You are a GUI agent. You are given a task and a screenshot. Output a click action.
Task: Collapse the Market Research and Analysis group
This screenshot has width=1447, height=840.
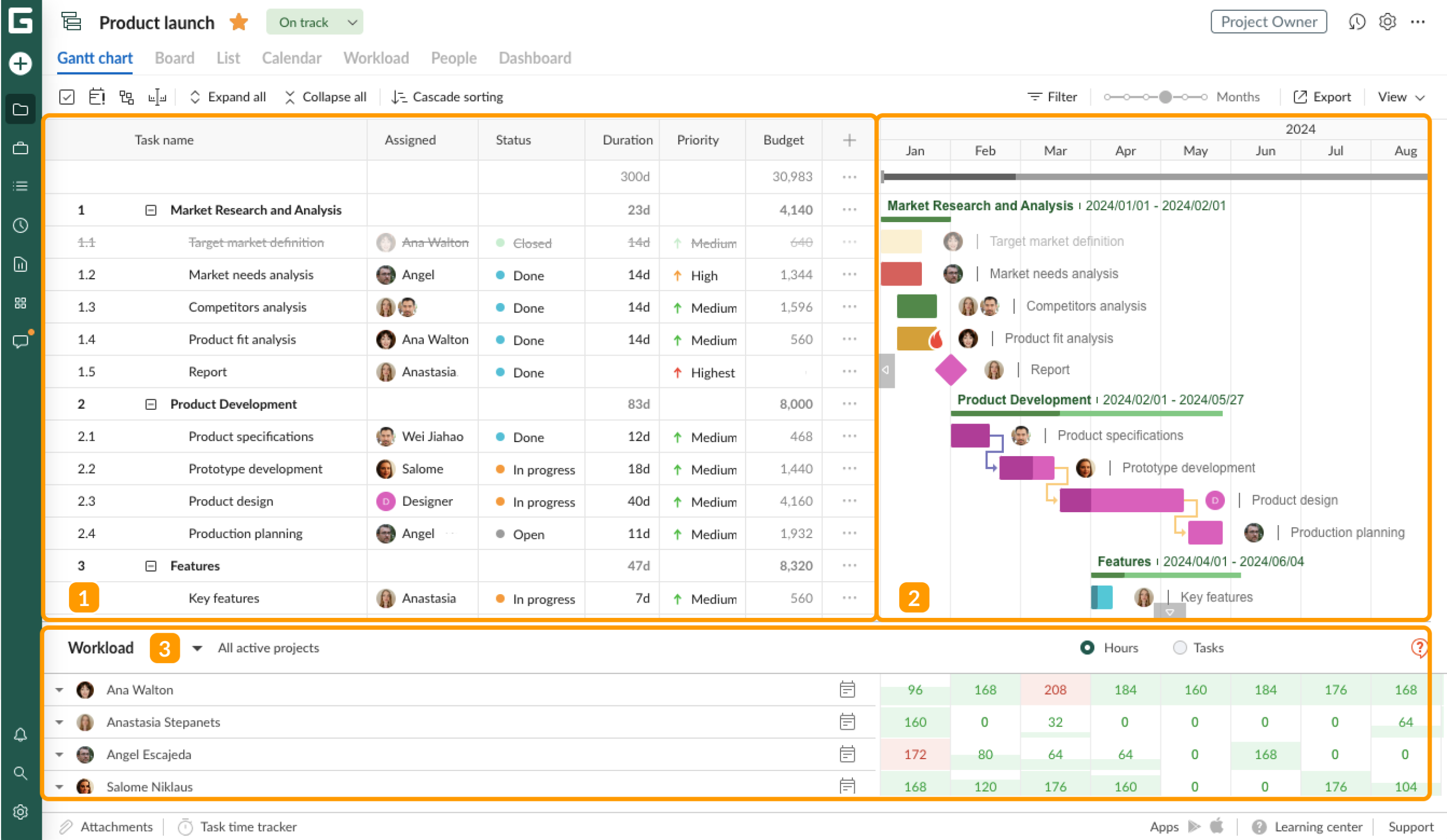(x=150, y=210)
